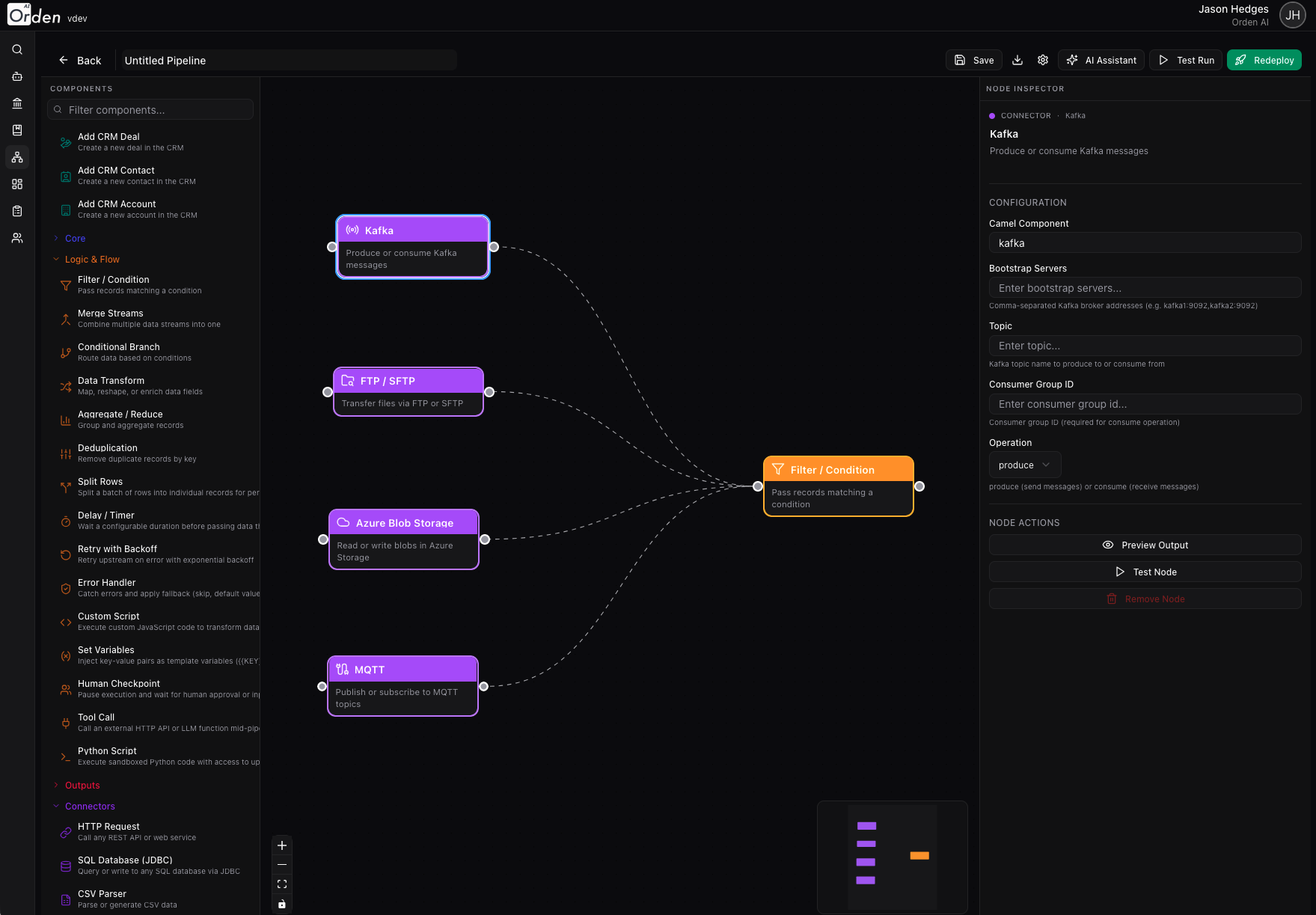Click the Redeploy button

pos(1264,60)
